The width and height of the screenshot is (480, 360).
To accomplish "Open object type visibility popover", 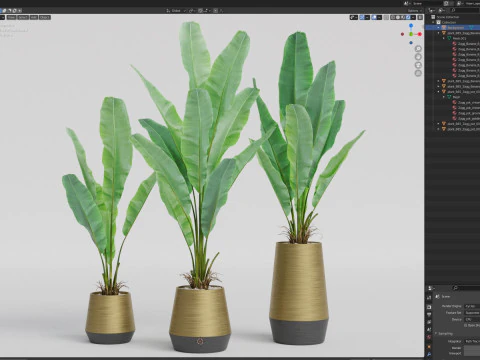I will 354,17.
